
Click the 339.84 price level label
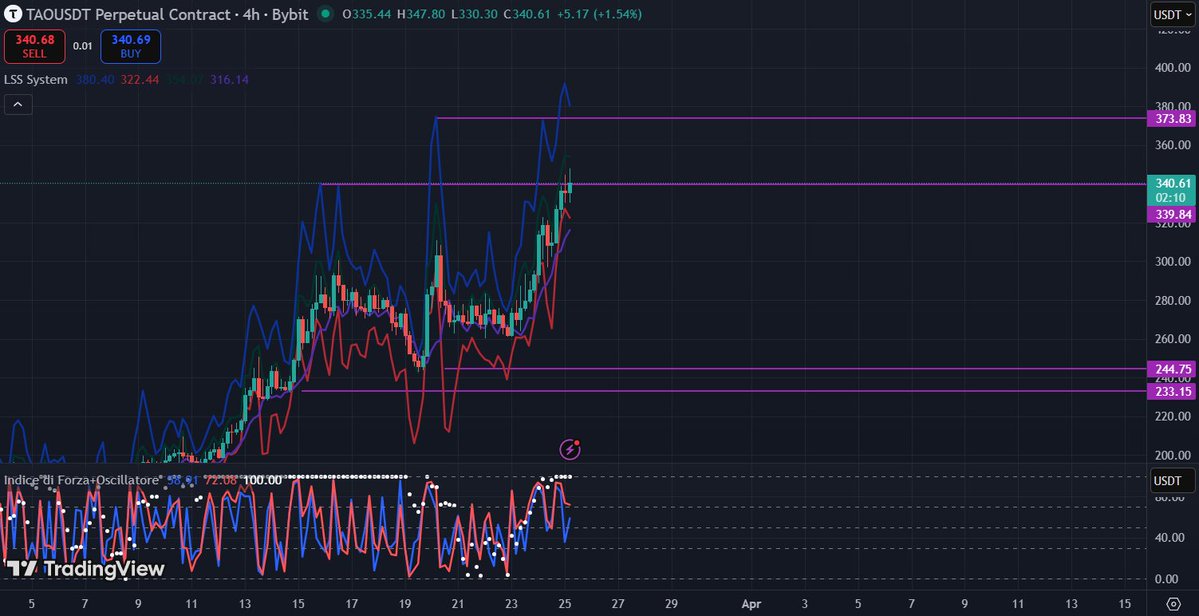[1172, 215]
